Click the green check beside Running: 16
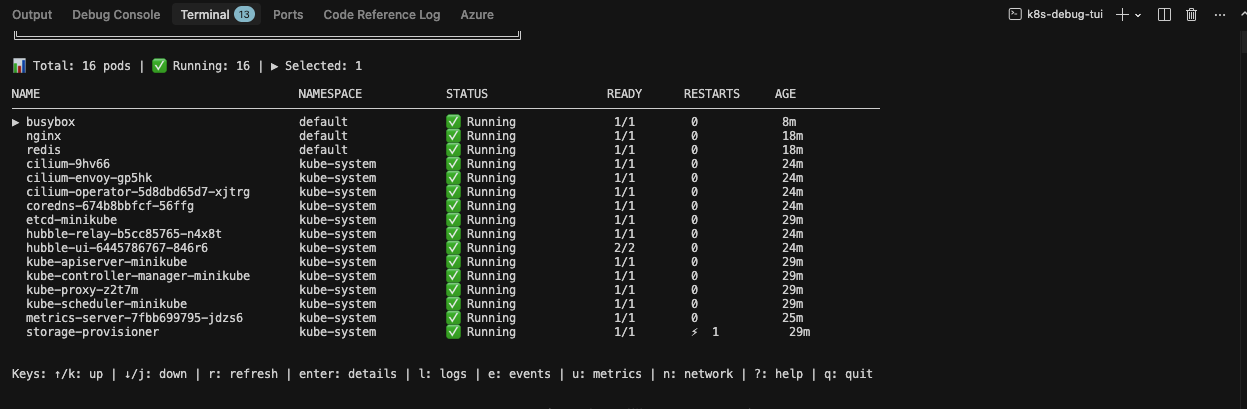 pyautogui.click(x=159, y=66)
